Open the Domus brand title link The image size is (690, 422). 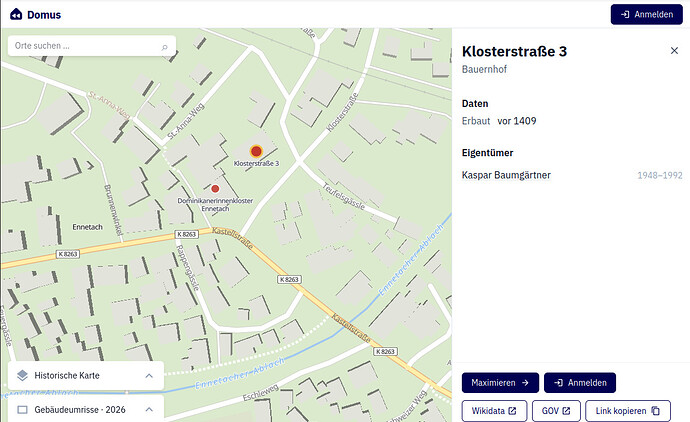(44, 15)
